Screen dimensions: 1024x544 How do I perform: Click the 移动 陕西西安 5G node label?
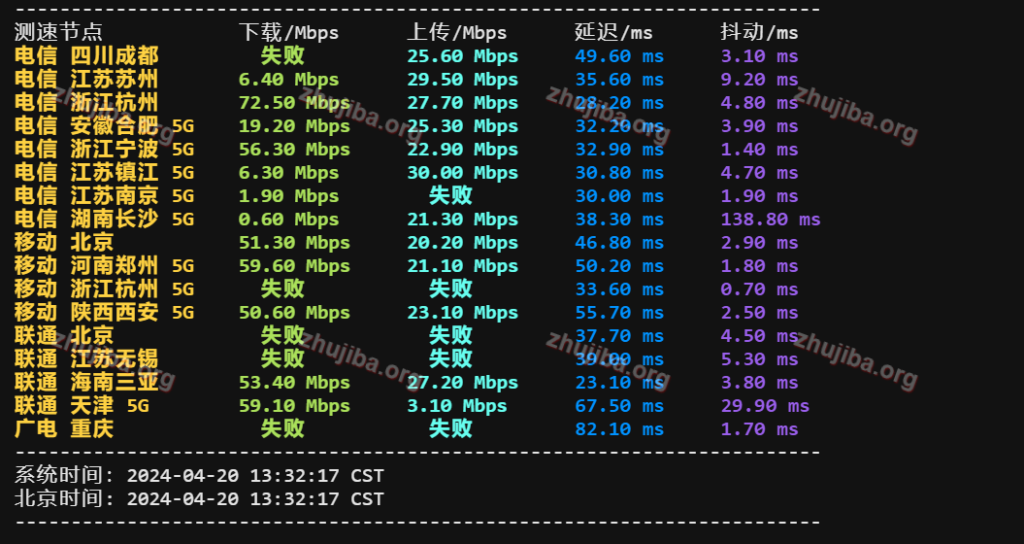104,312
